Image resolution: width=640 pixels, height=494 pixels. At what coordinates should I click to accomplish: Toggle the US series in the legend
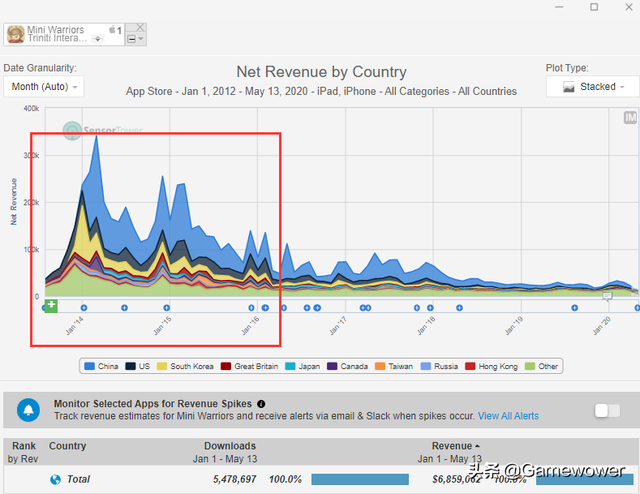[x=138, y=366]
